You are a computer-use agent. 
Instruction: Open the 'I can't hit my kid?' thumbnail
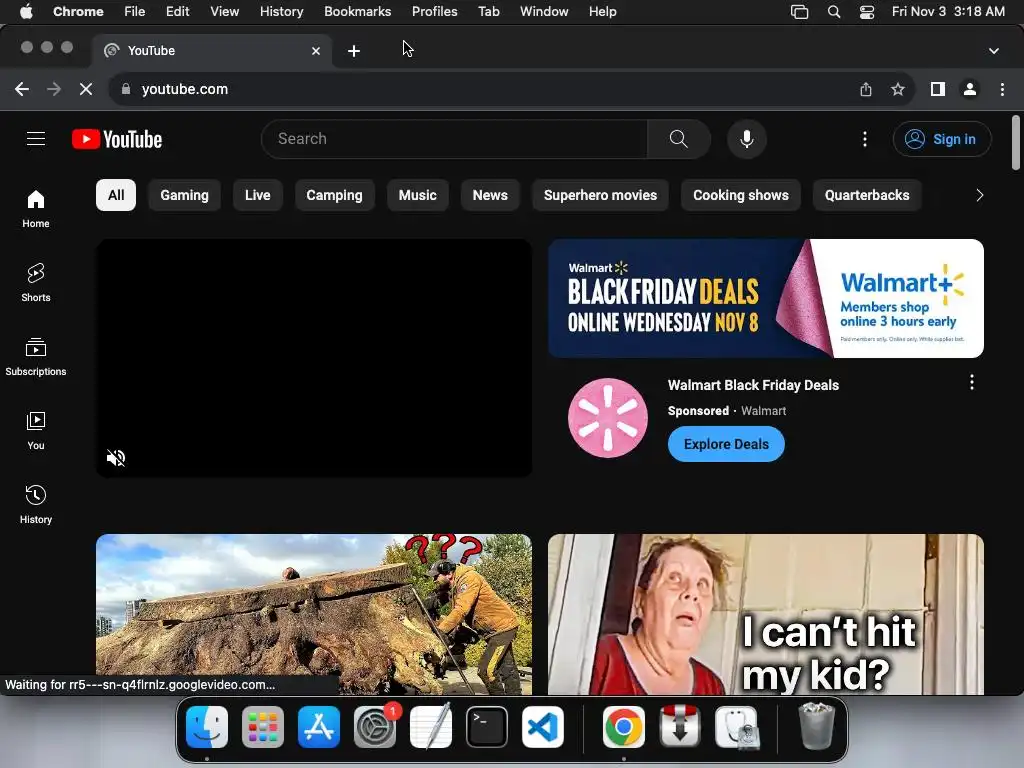[766, 614]
